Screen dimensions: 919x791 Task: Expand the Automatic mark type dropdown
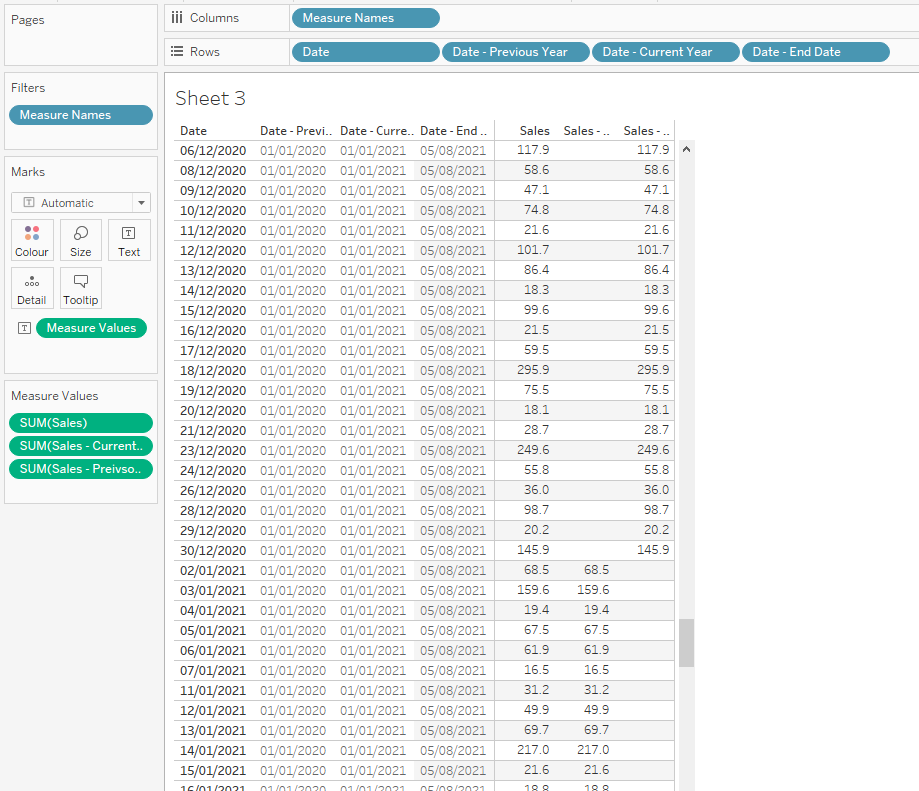point(141,203)
